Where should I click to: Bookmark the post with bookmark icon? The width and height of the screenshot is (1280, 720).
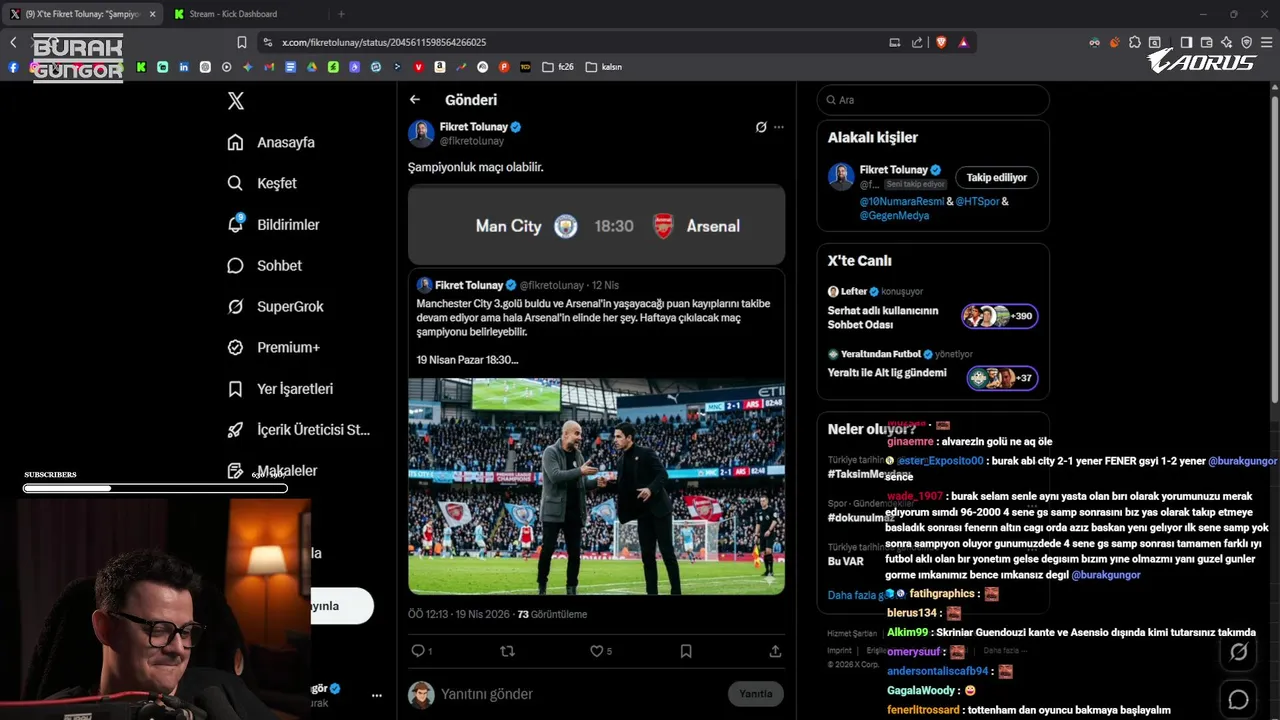pyautogui.click(x=686, y=651)
